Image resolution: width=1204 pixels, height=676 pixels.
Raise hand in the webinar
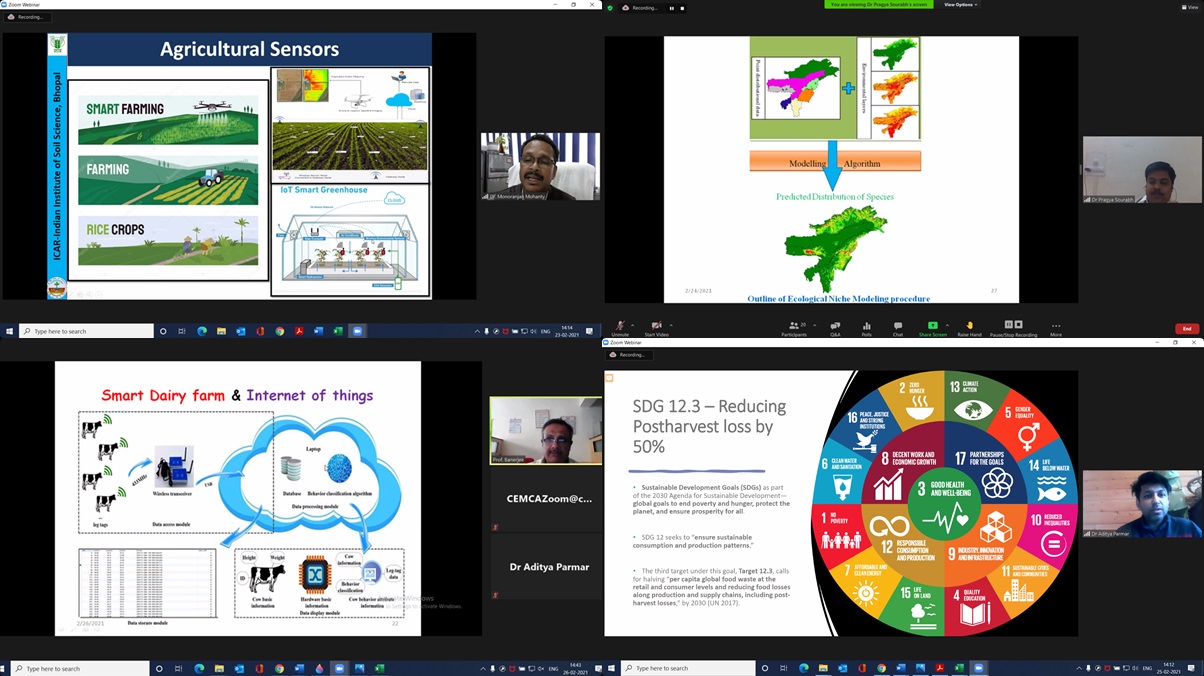pos(969,326)
